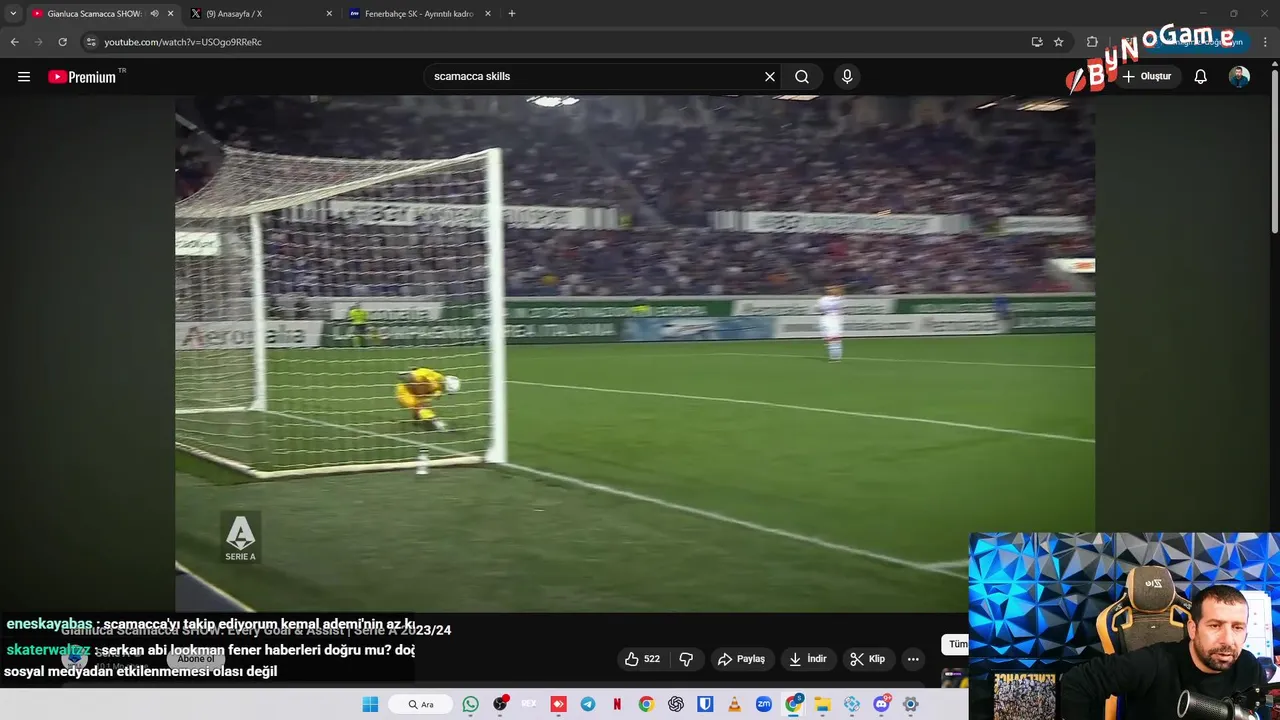This screenshot has height=720, width=1280.
Task: Open Zoom from the taskbar
Action: [x=764, y=704]
